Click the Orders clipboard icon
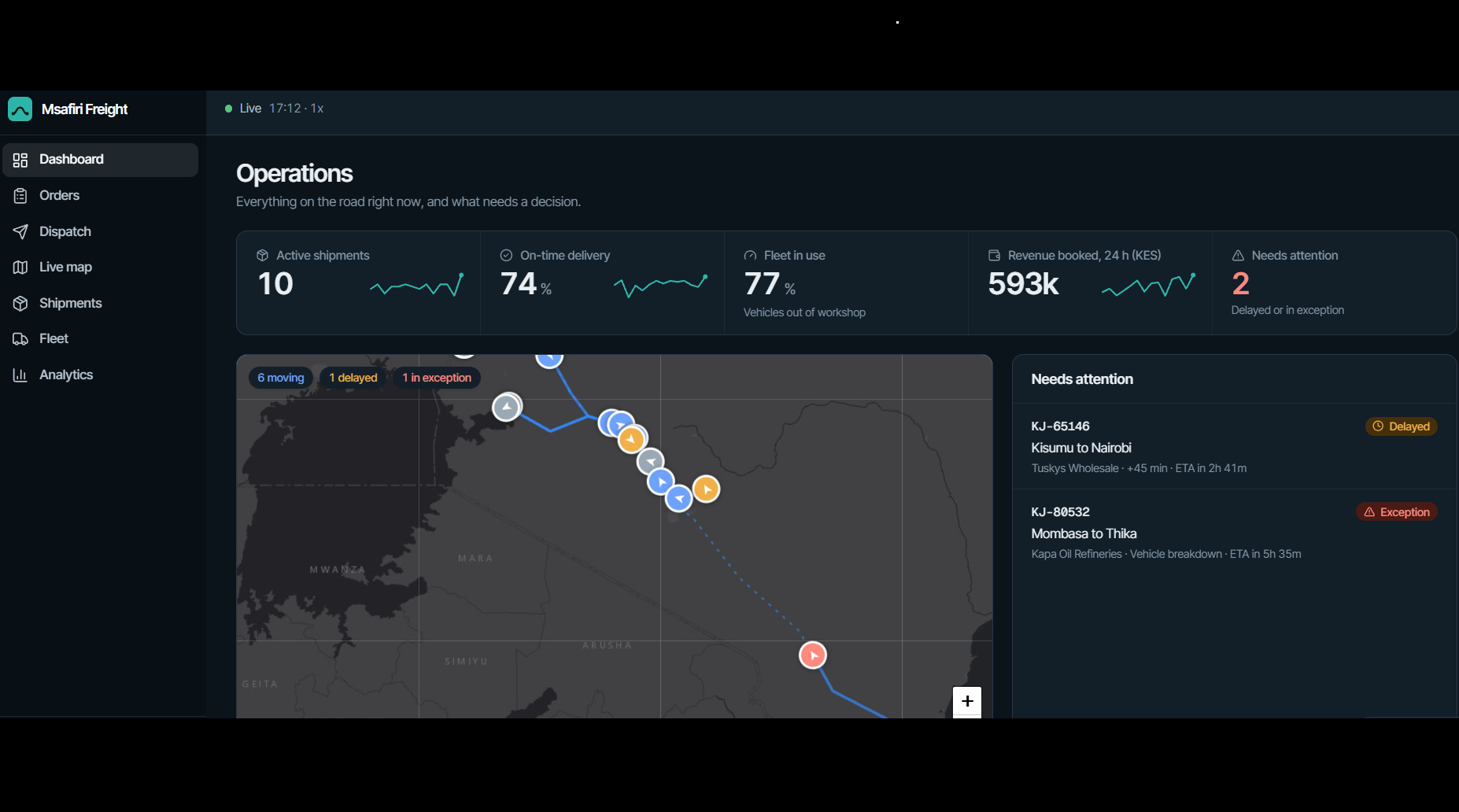Screen dimensions: 1459x812 (x=20, y=195)
